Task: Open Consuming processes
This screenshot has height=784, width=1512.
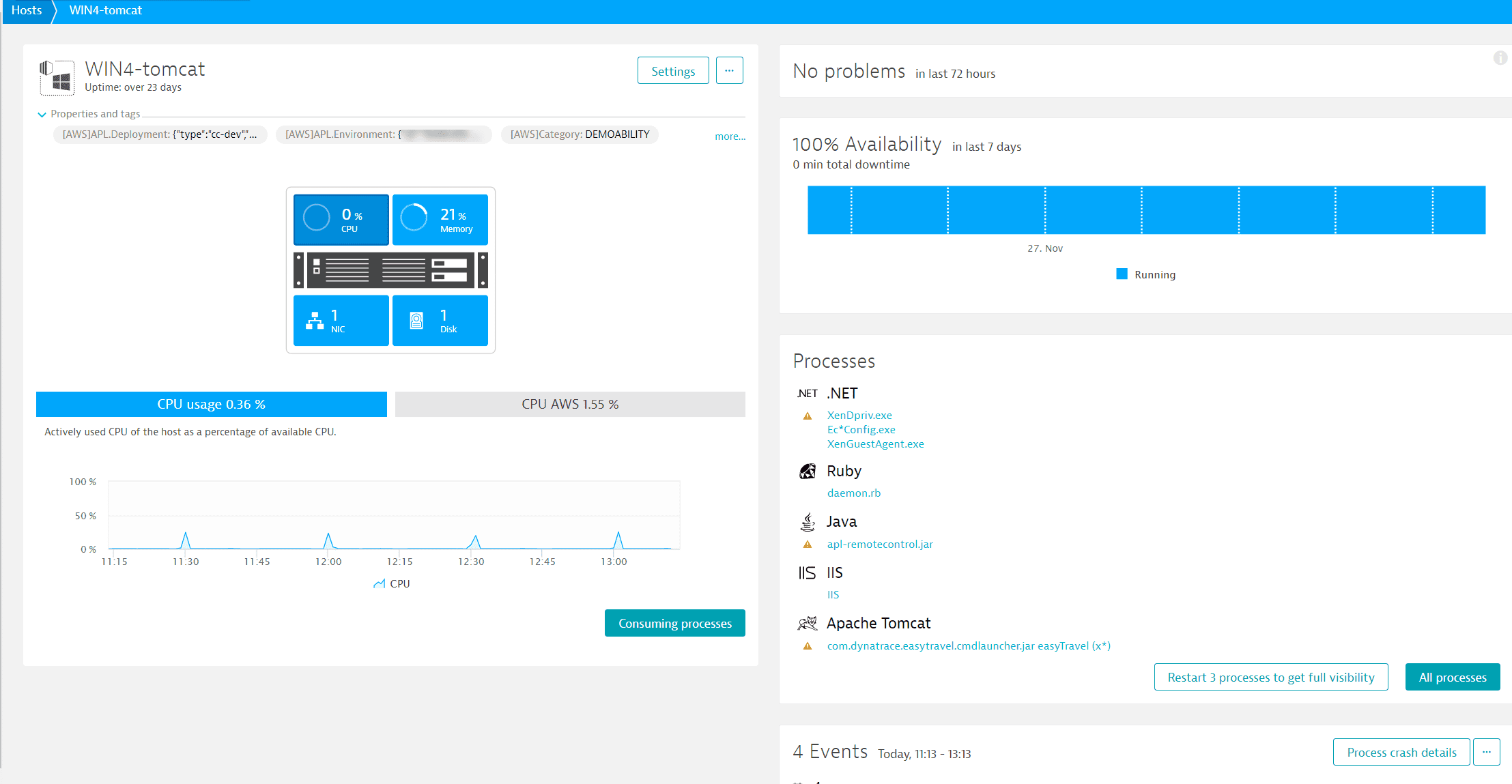Action: [675, 623]
